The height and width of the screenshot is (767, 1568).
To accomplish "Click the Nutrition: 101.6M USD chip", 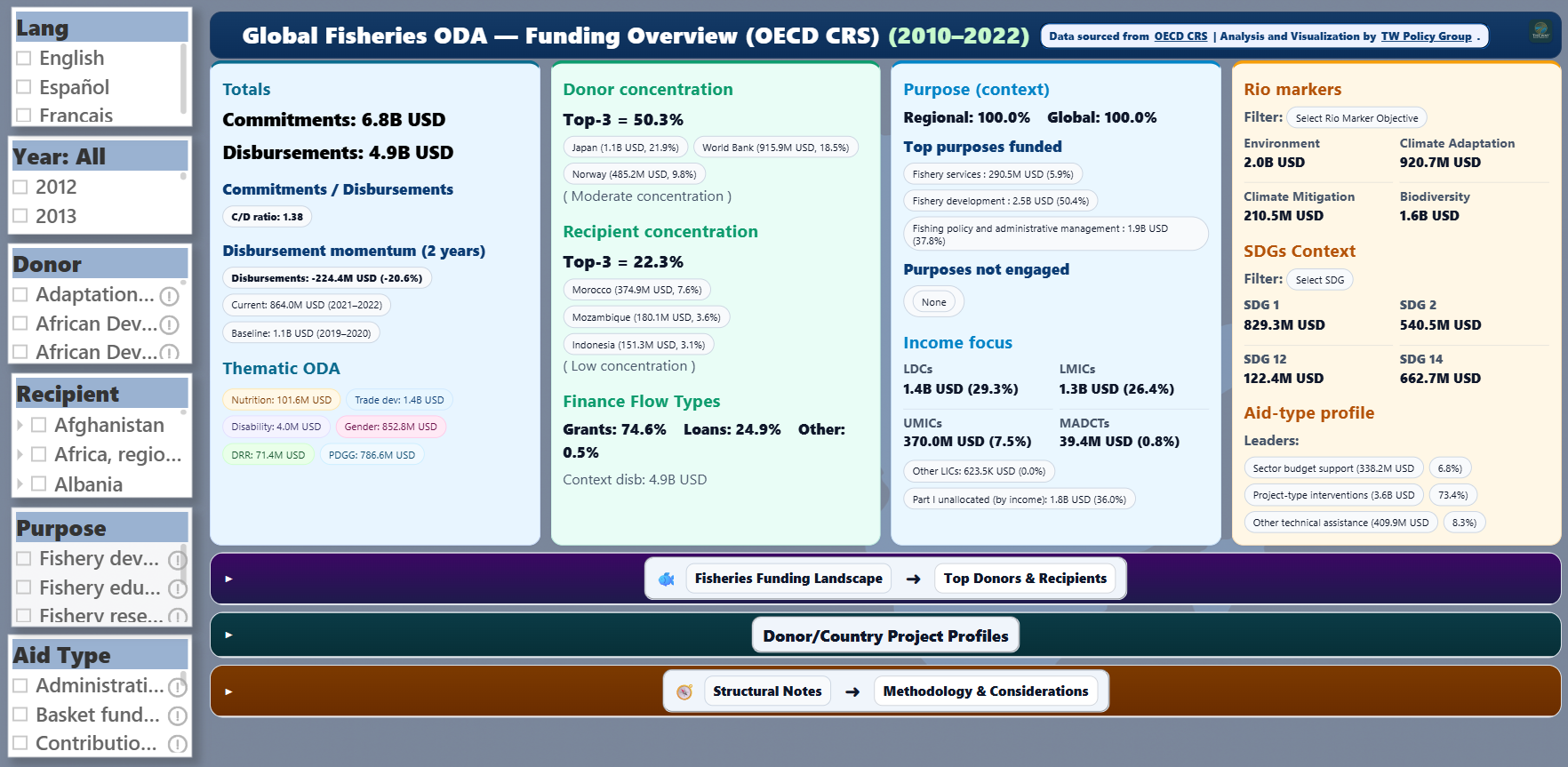I will click(x=281, y=400).
